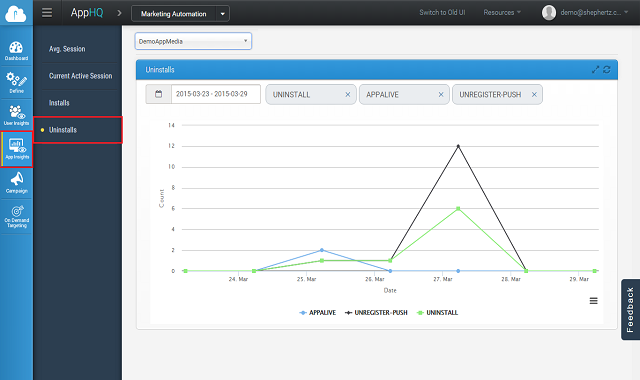The image size is (640, 380).
Task: Remove the UNREGISTER-PUSH filter tag
Action: tap(534, 95)
